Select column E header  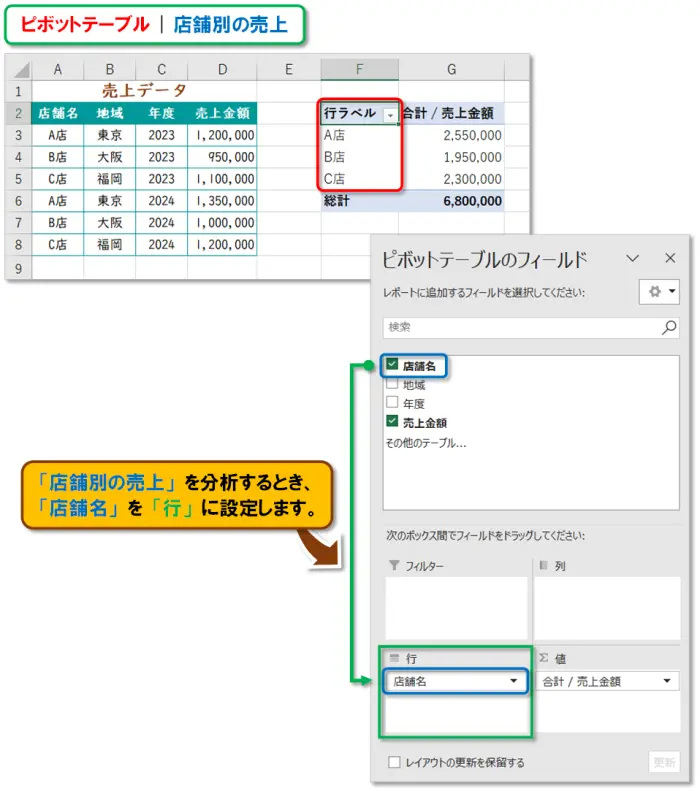(289, 70)
